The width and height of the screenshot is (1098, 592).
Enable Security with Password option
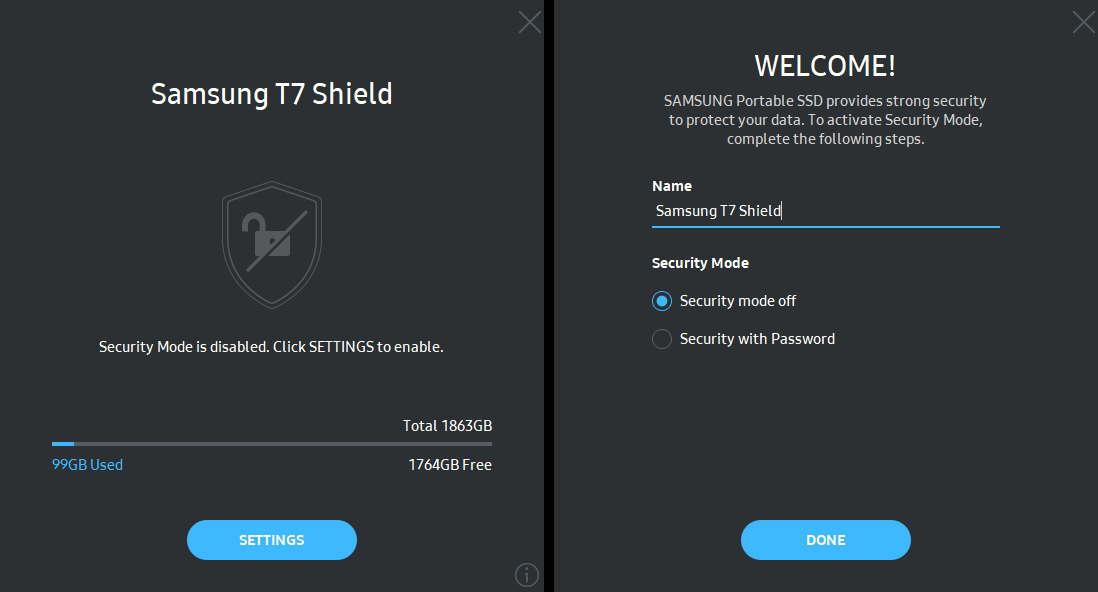662,339
